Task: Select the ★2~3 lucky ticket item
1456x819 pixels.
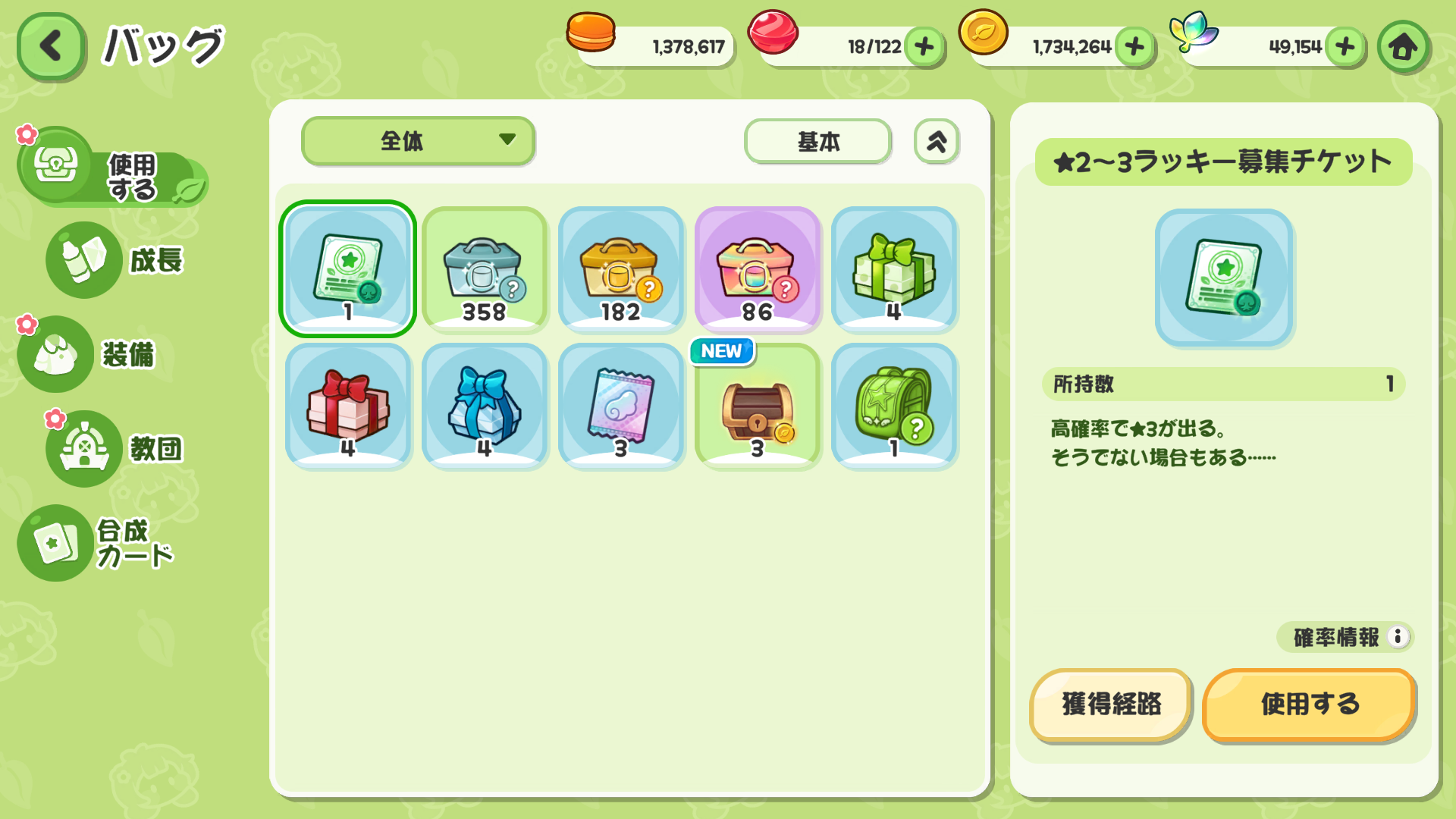Action: click(348, 268)
